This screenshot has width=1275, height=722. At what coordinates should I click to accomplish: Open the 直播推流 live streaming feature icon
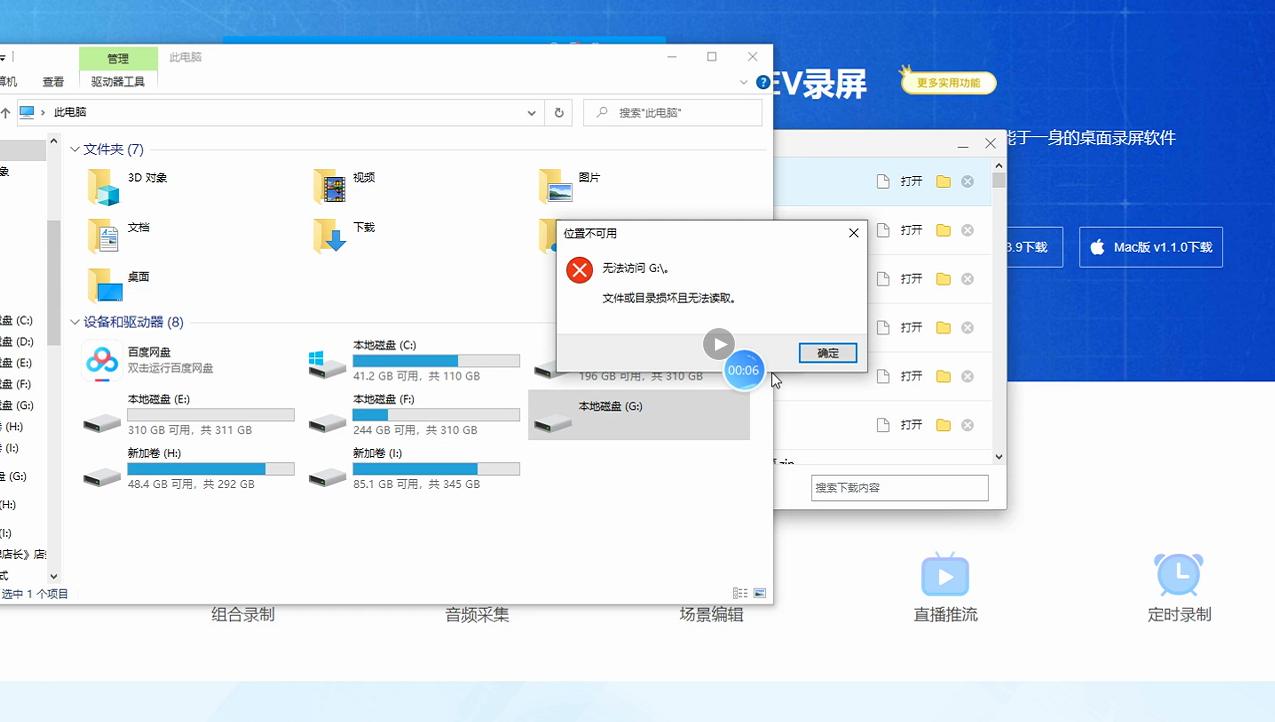(x=944, y=575)
